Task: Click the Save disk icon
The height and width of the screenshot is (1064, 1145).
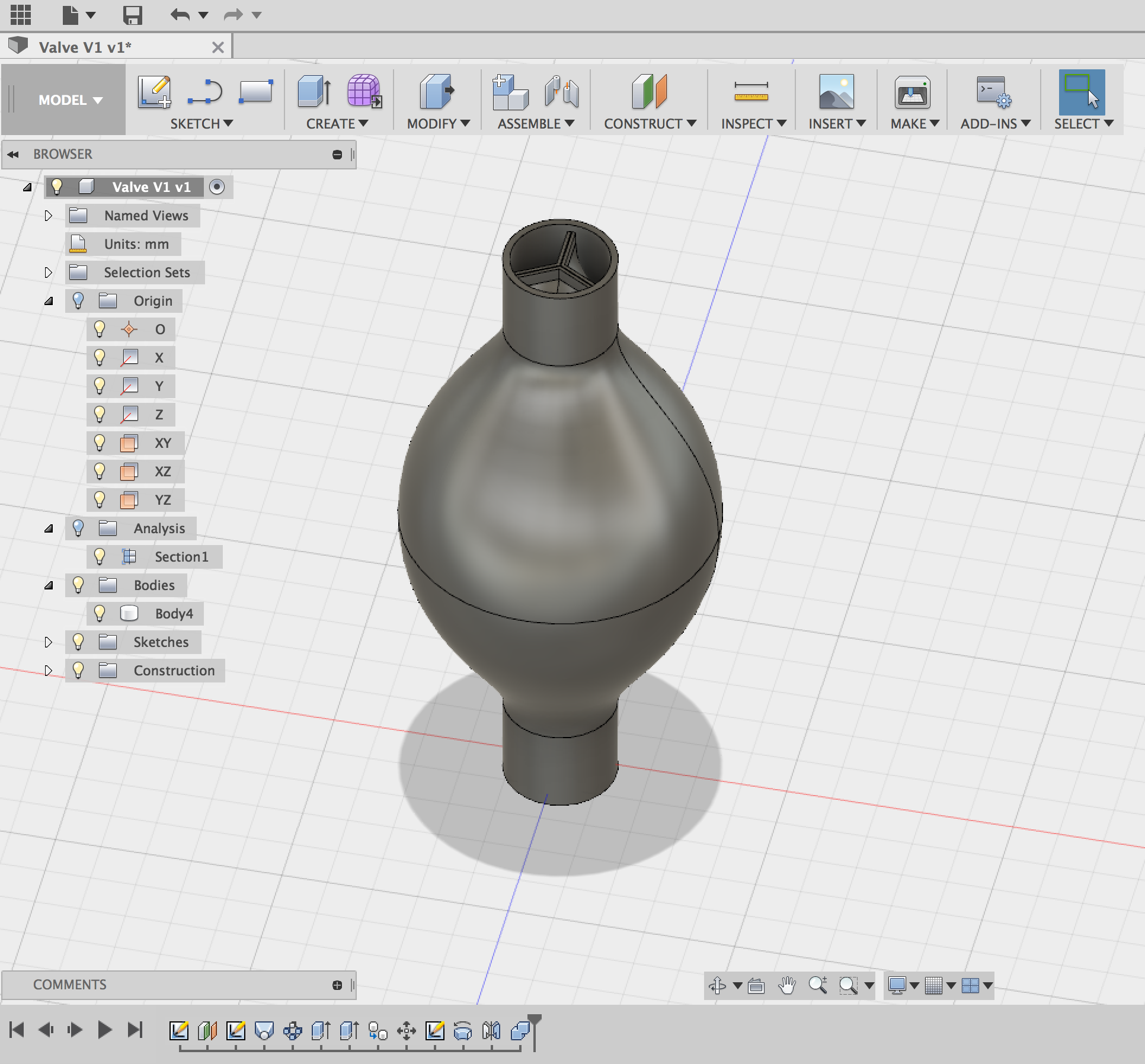Action: tap(132, 15)
